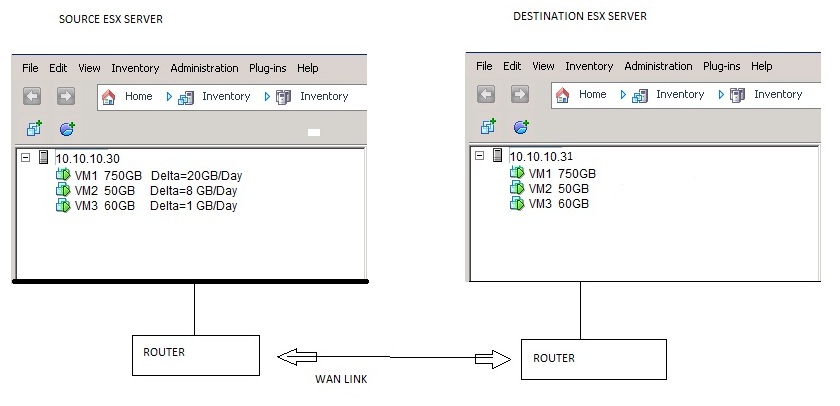Click last Inventory breadcrumb icon, source window
Image resolution: width=840 pixels, height=406 pixels.
(283, 97)
